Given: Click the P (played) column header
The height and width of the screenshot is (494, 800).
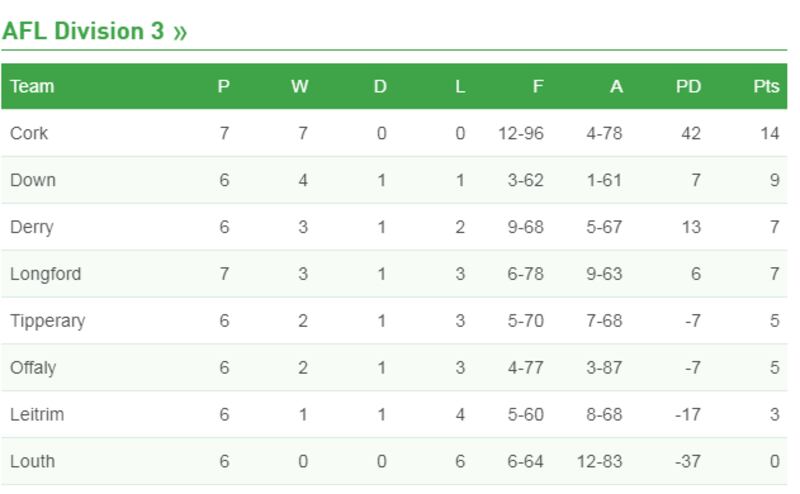Looking at the screenshot, I should click(223, 86).
